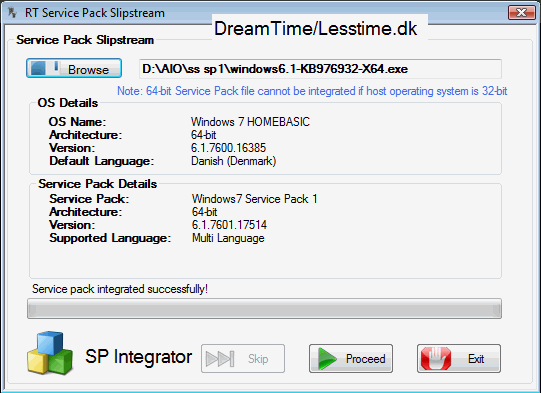Click the 'Default Language:' label
This screenshot has width=541, height=393.
[101, 161]
